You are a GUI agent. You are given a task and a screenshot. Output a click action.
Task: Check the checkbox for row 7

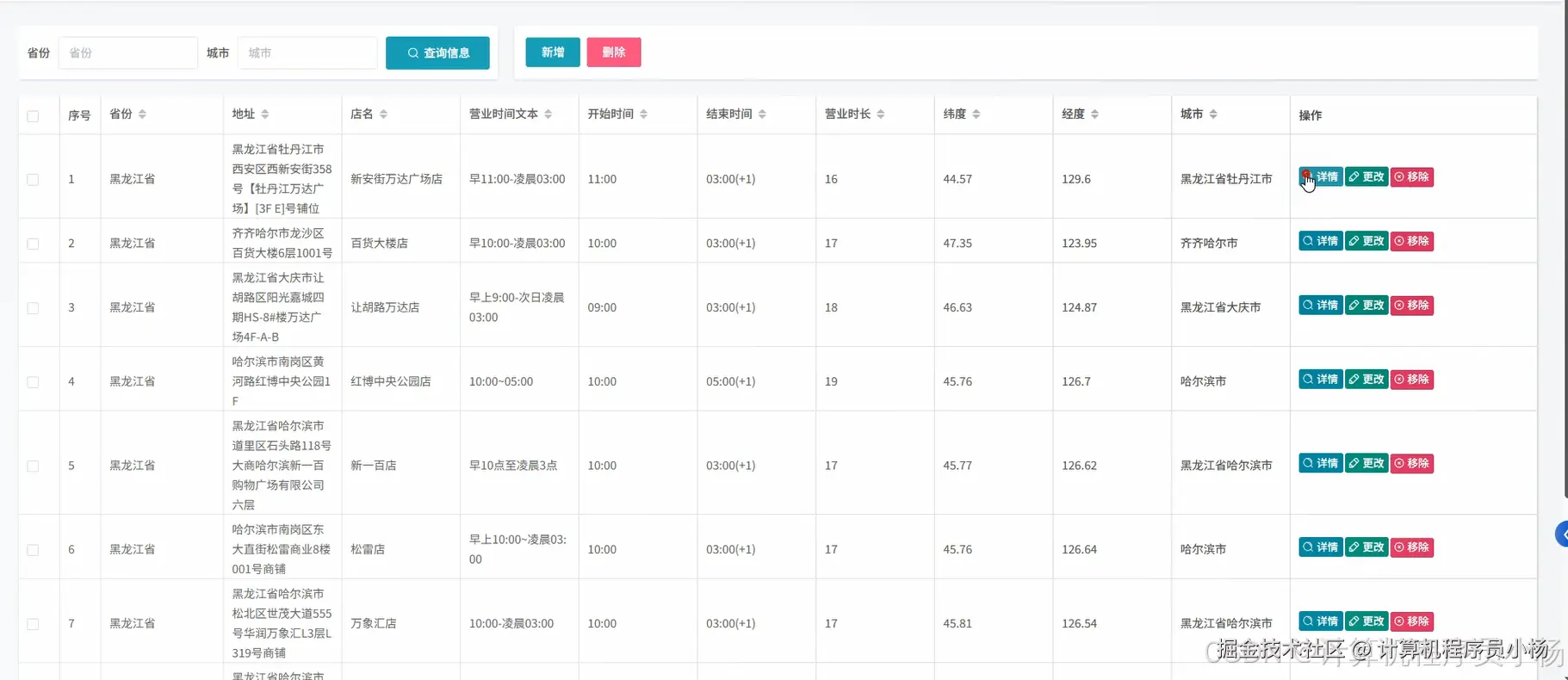tap(33, 624)
